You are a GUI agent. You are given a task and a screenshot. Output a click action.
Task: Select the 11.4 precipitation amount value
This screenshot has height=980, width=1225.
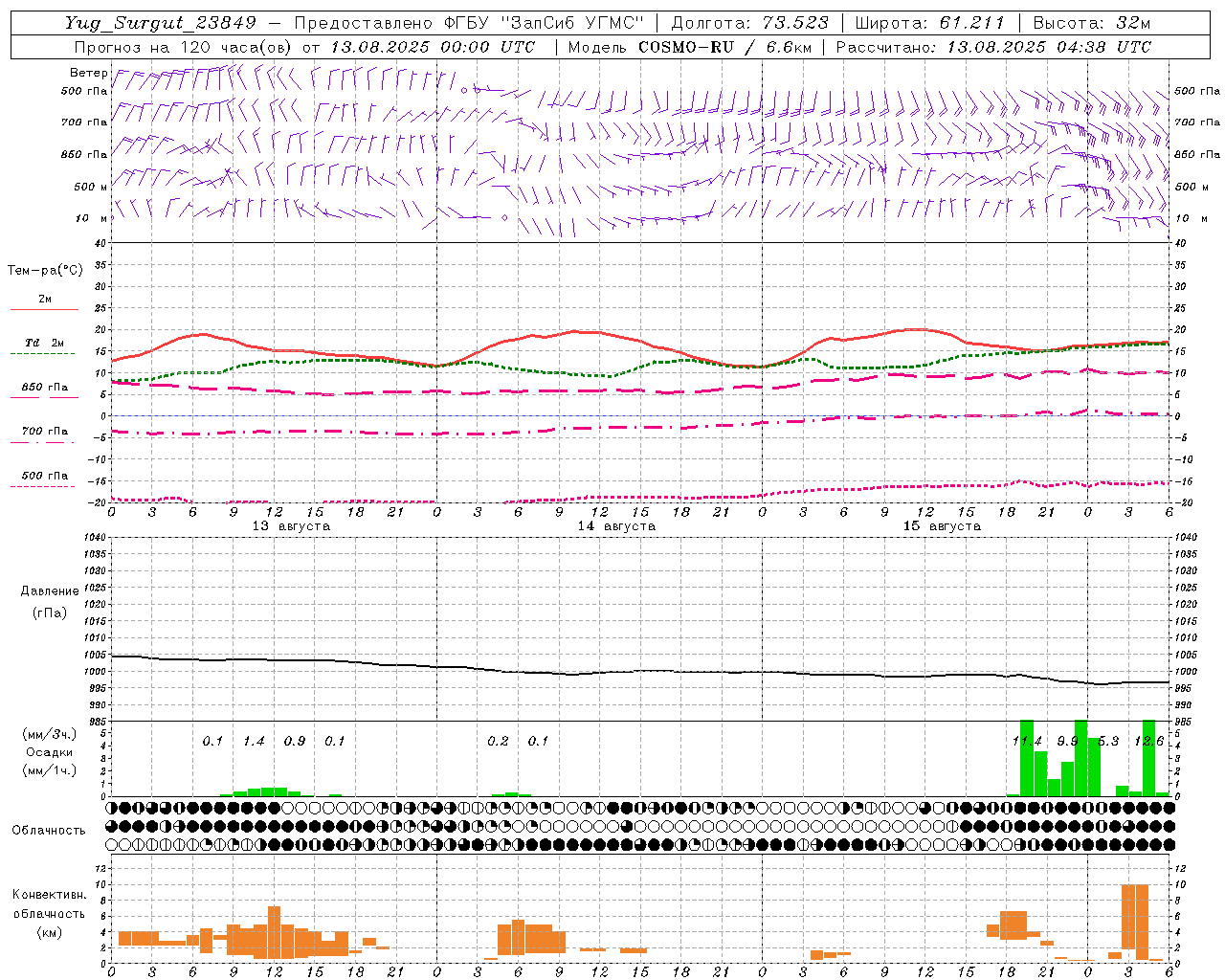(1027, 741)
